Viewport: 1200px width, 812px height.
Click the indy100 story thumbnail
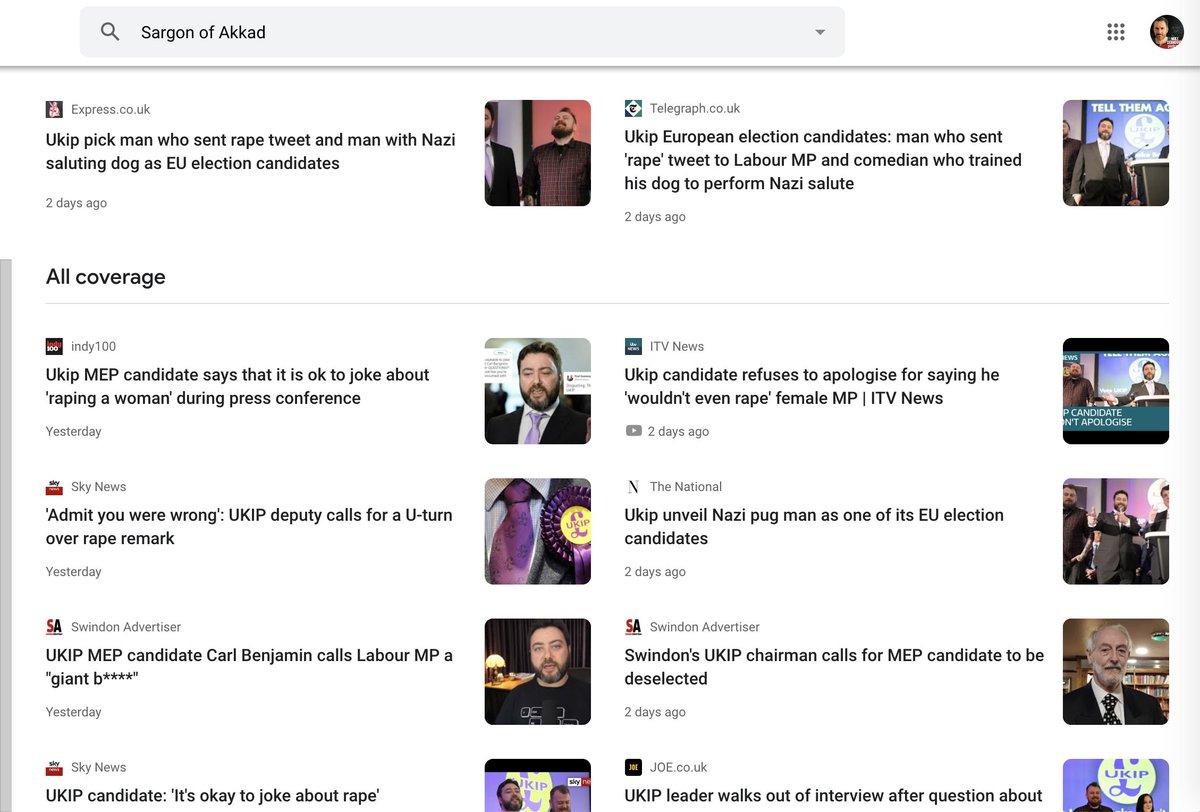pos(538,391)
